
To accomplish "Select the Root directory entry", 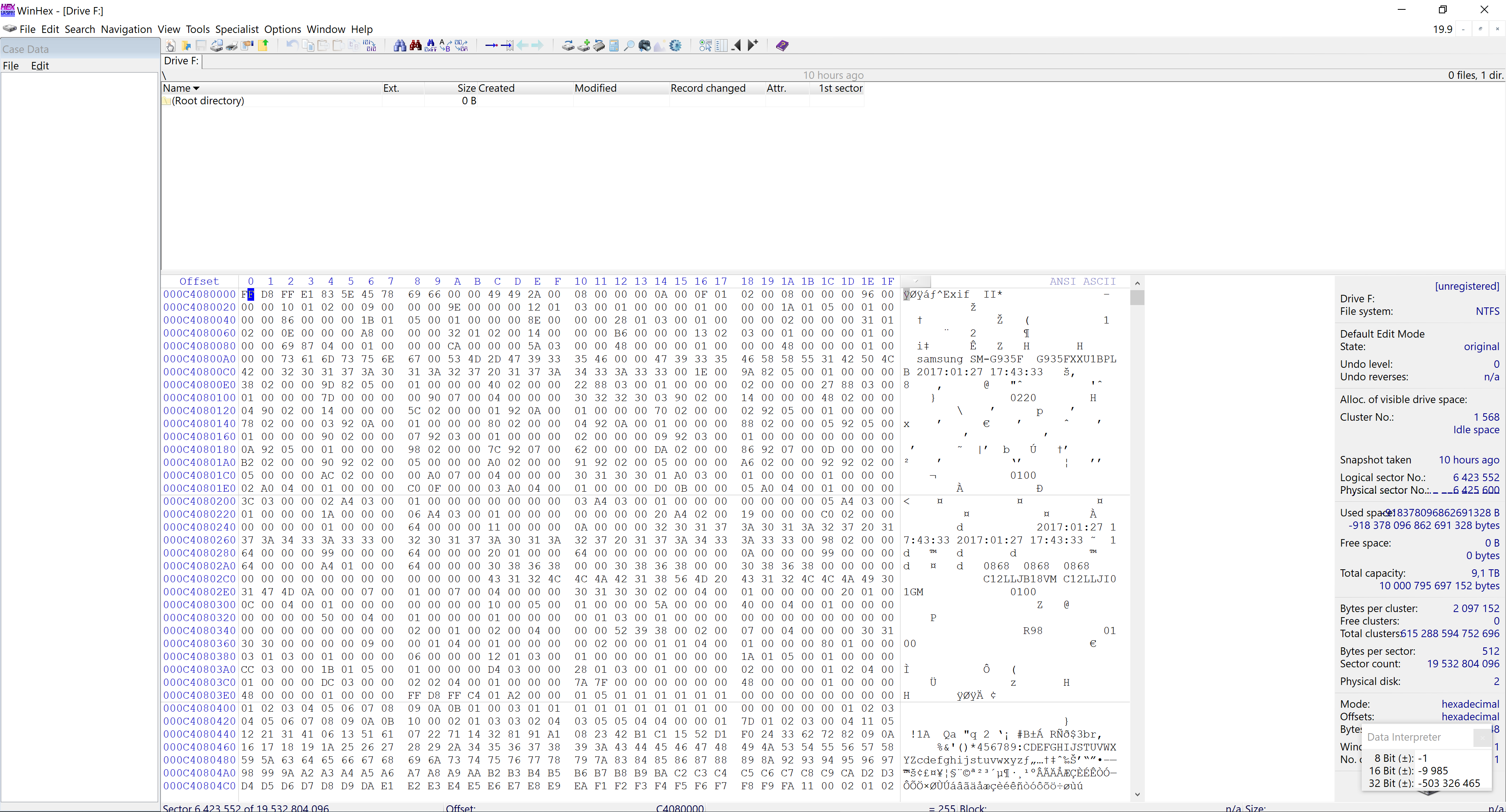I will [x=207, y=100].
